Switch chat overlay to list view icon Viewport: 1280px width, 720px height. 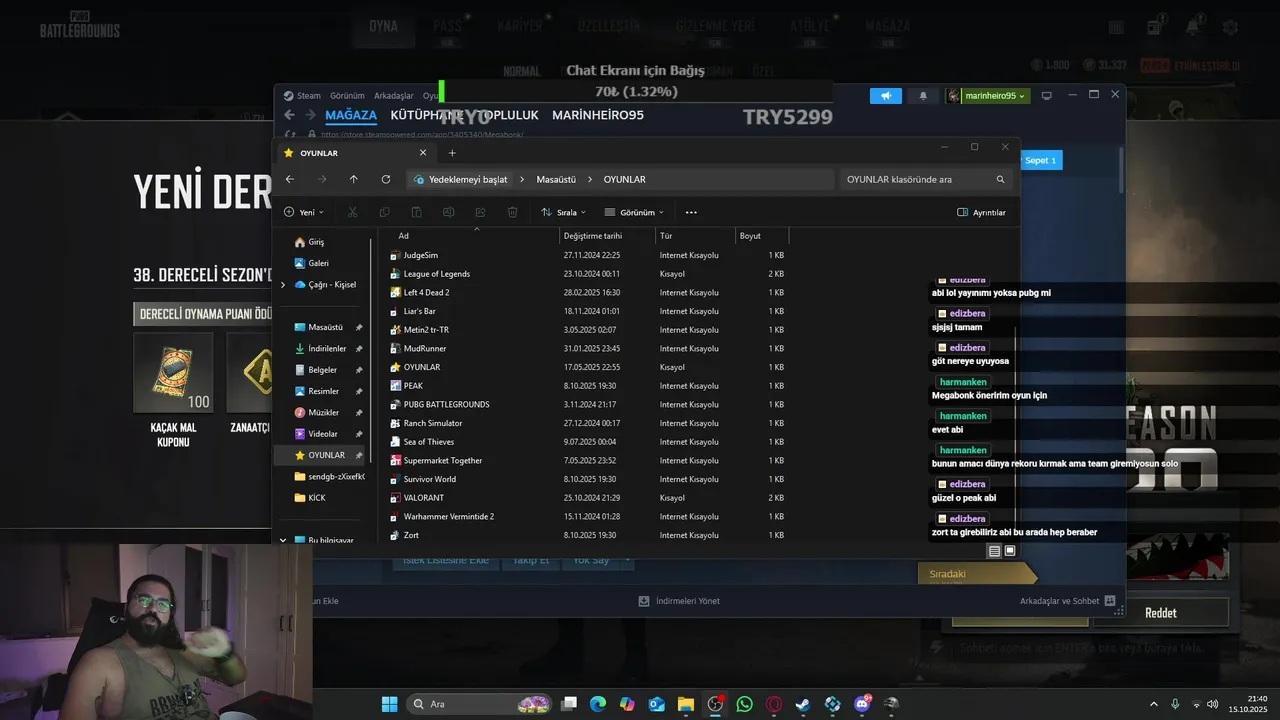[994, 551]
